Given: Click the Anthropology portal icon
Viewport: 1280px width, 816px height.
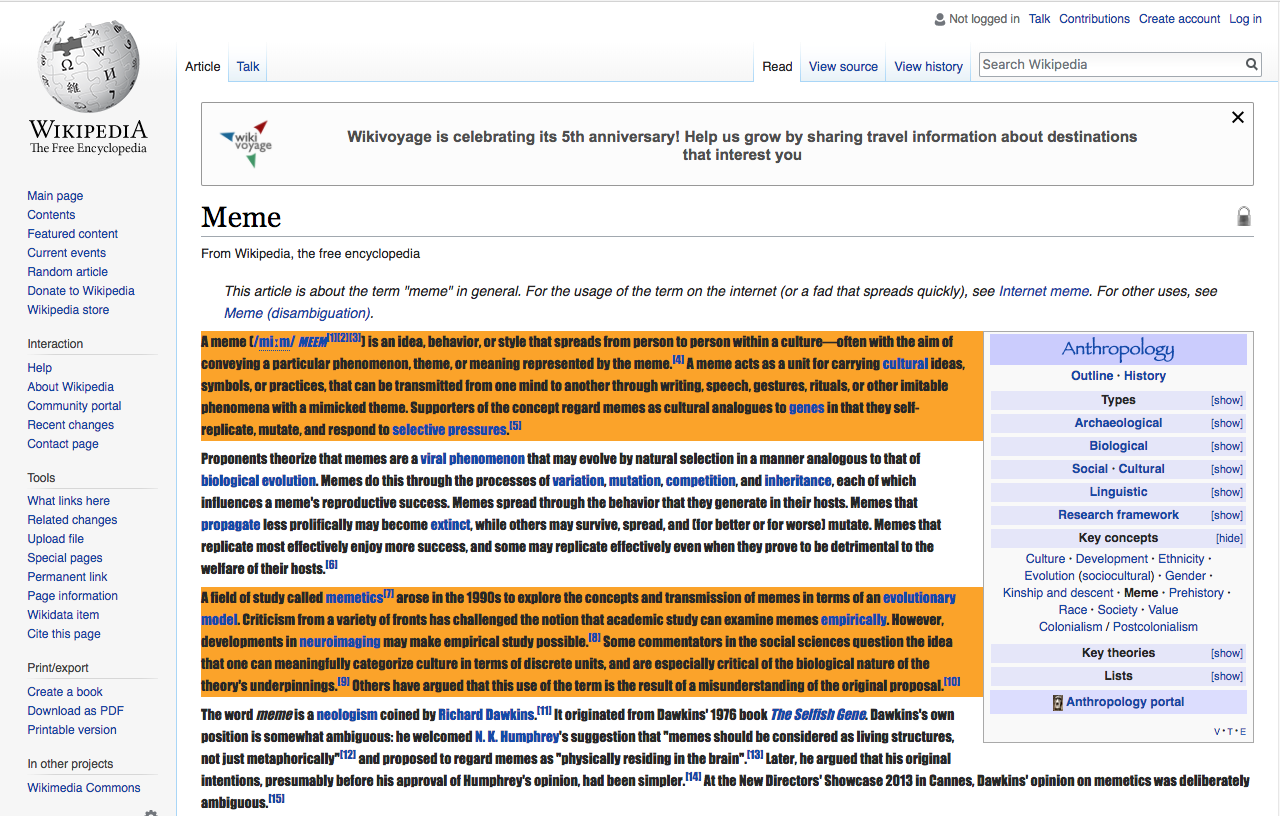Looking at the screenshot, I should coord(1058,703).
